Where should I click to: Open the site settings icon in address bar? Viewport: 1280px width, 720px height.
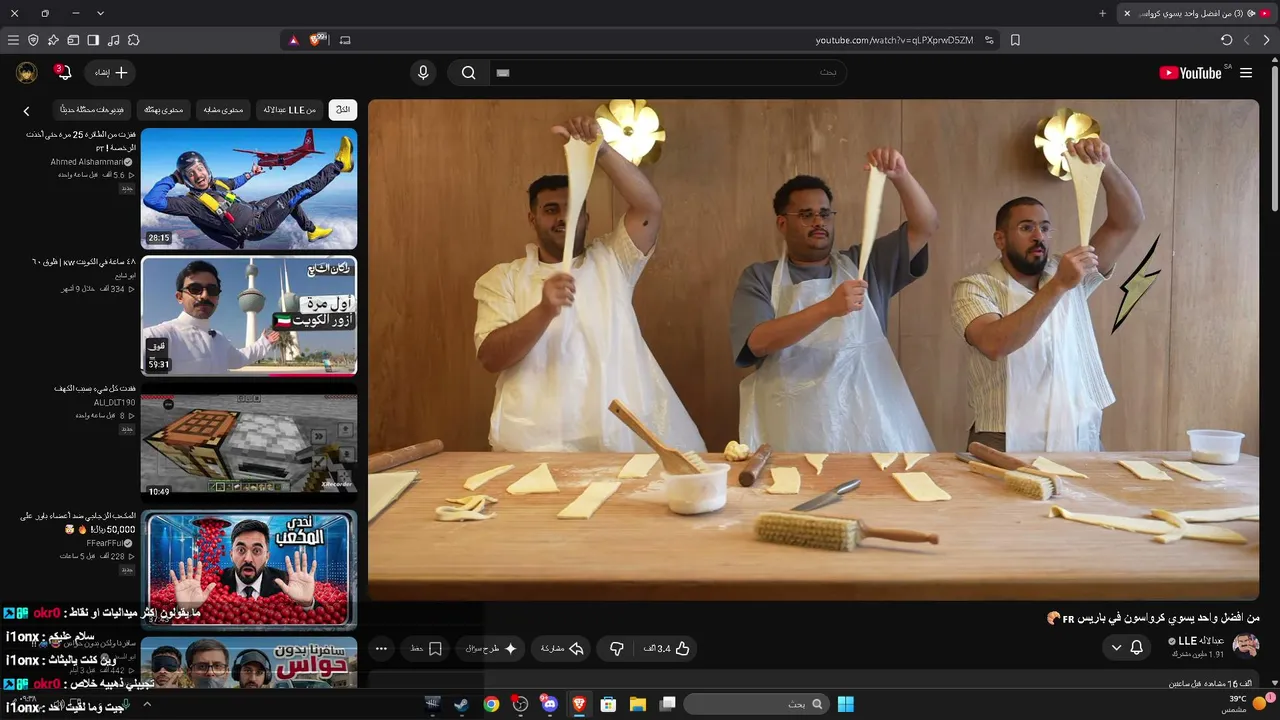[989, 40]
